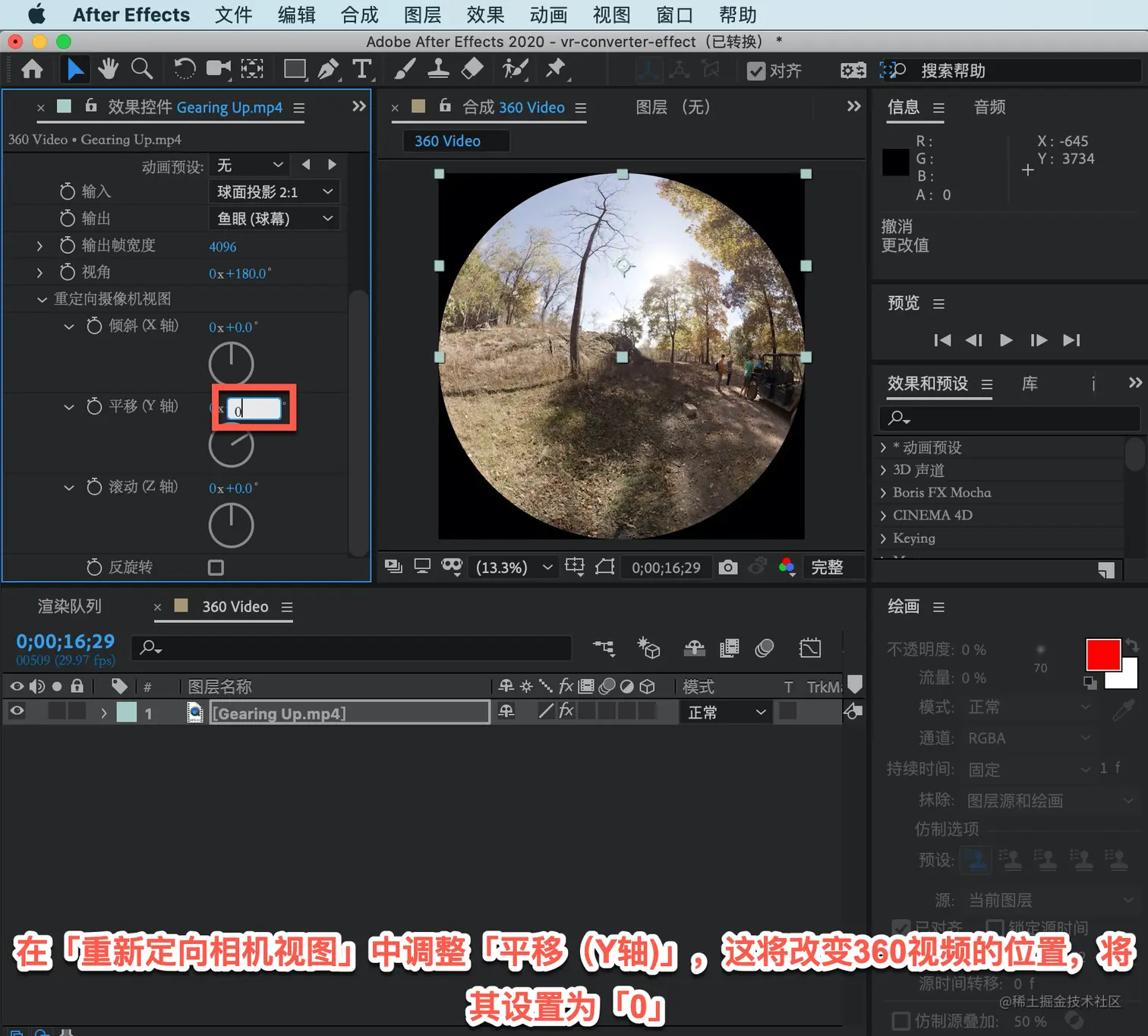1148x1036 pixels.
Task: Click the red foreground color swatch
Action: pos(1103,655)
